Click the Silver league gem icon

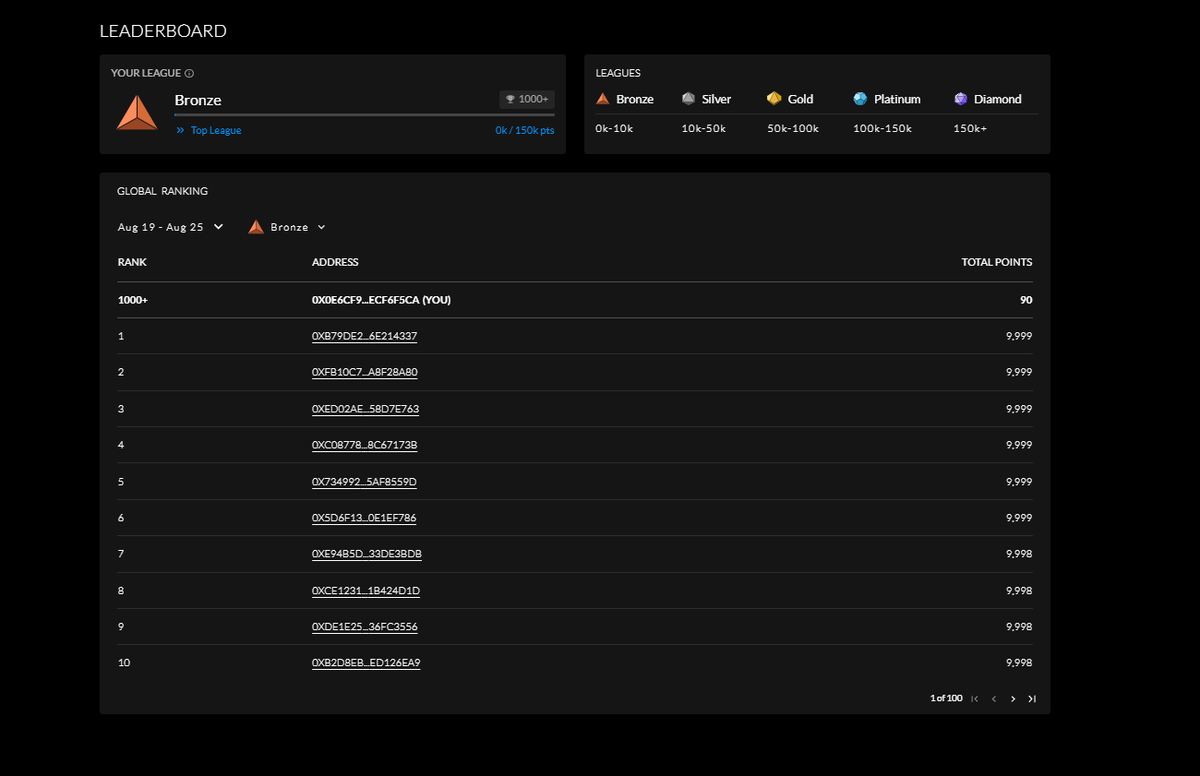[688, 99]
